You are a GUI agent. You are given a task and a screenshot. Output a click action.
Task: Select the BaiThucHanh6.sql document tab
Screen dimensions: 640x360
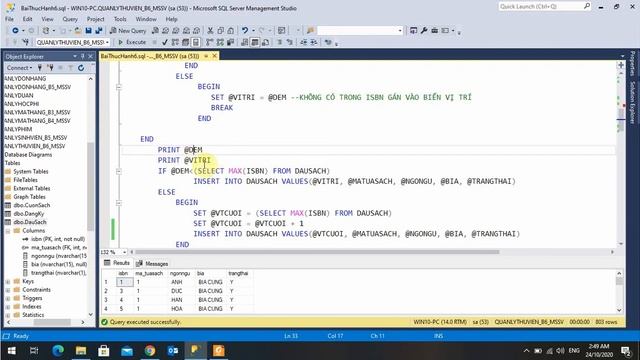[x=150, y=56]
